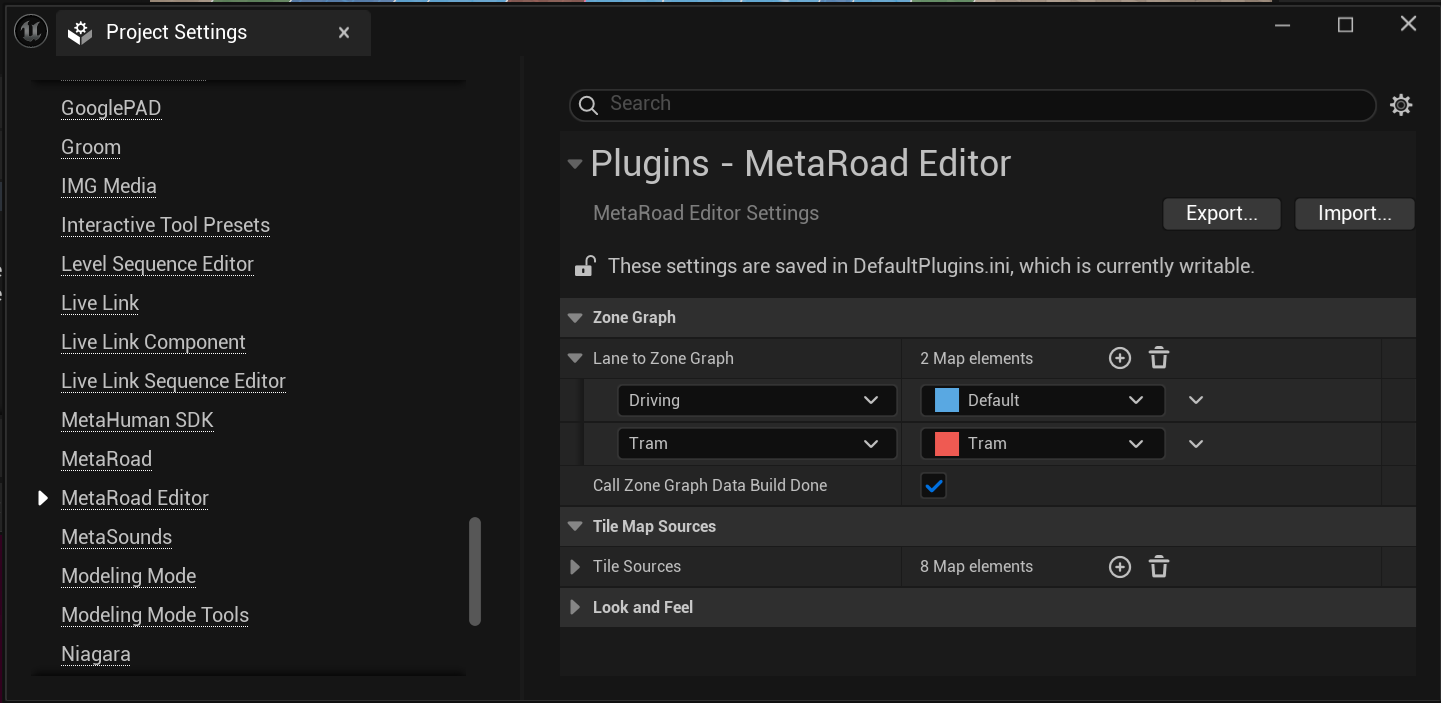1441x703 pixels.
Task: Add element to Lane to Zone Graph
Action: pos(1120,358)
